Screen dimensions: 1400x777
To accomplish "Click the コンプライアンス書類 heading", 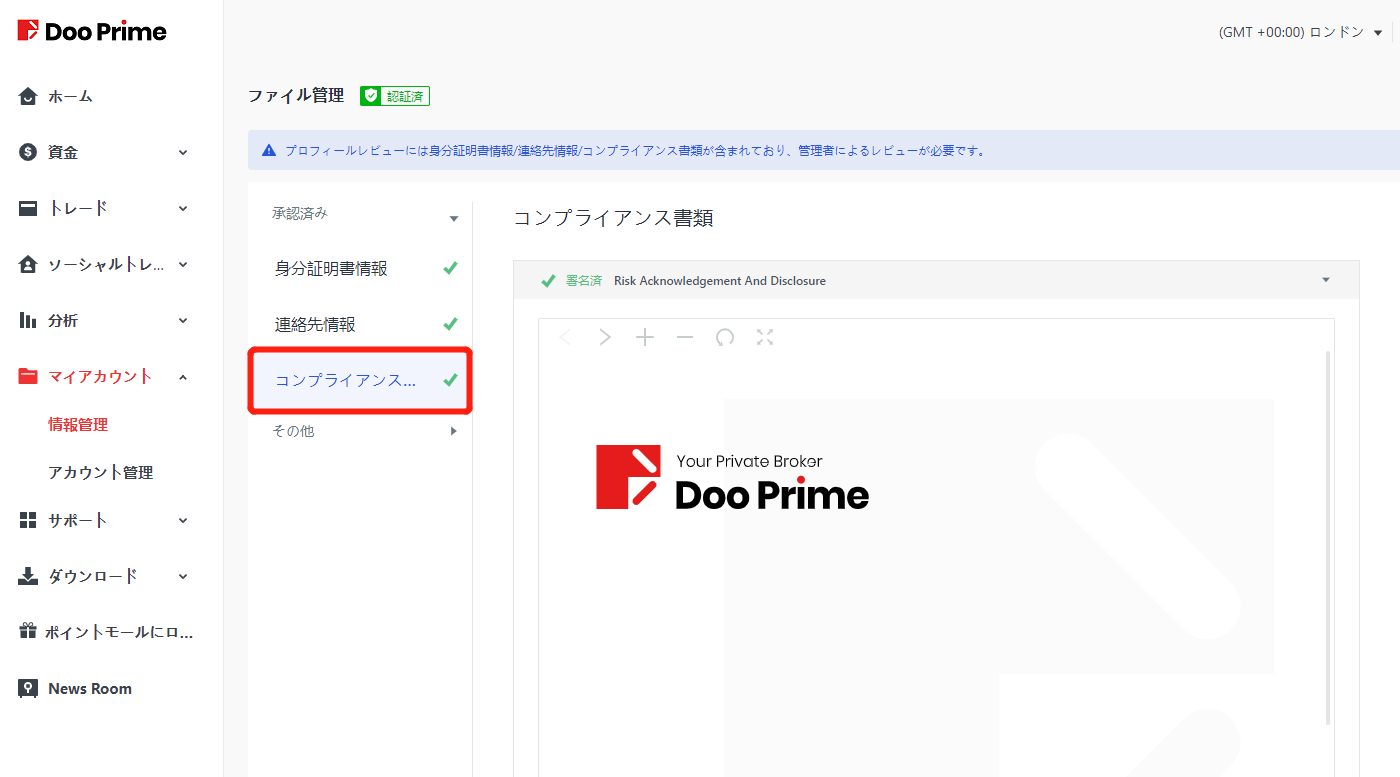I will [x=613, y=218].
